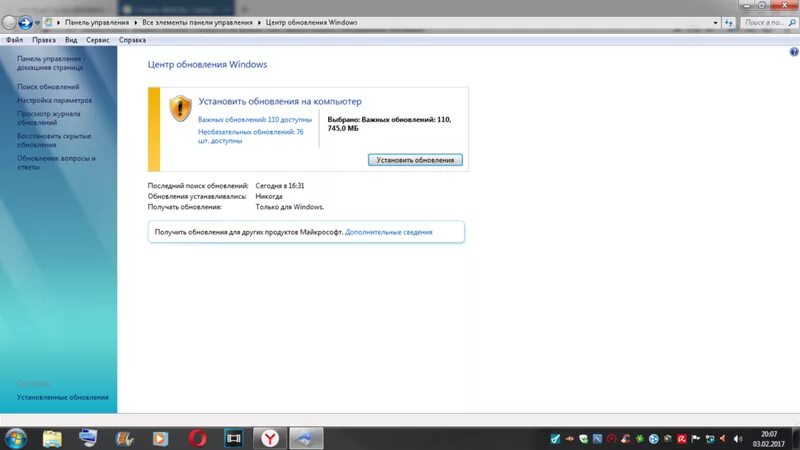This screenshot has width=800, height=450.
Task: Click the yellow shield warning icon
Action: (x=180, y=108)
